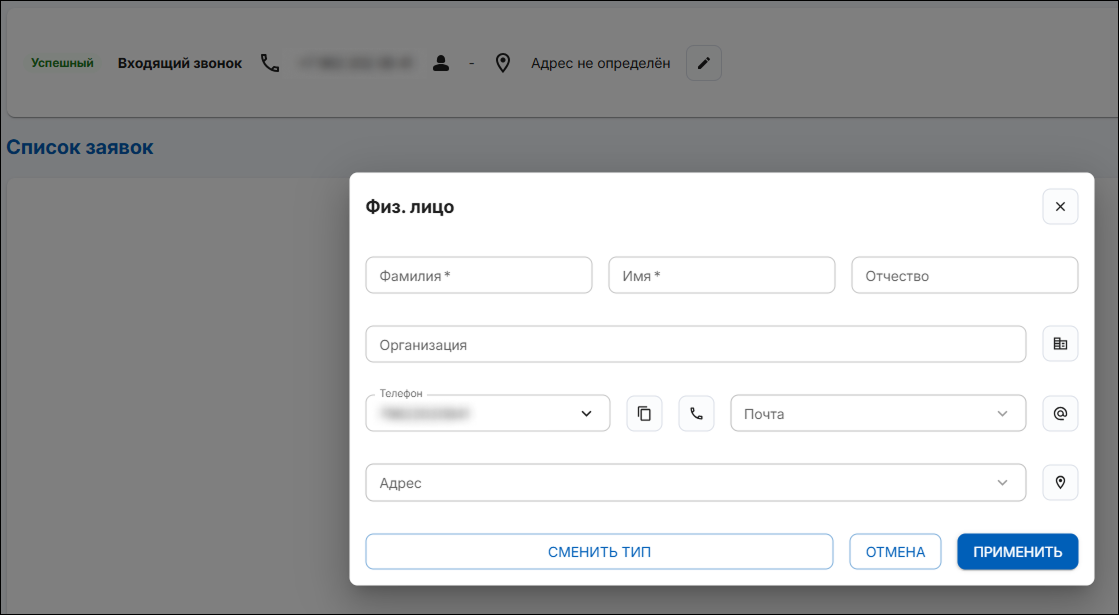The height and width of the screenshot is (615, 1119).
Task: Click the @ email icon button
Action: [x=1060, y=413]
